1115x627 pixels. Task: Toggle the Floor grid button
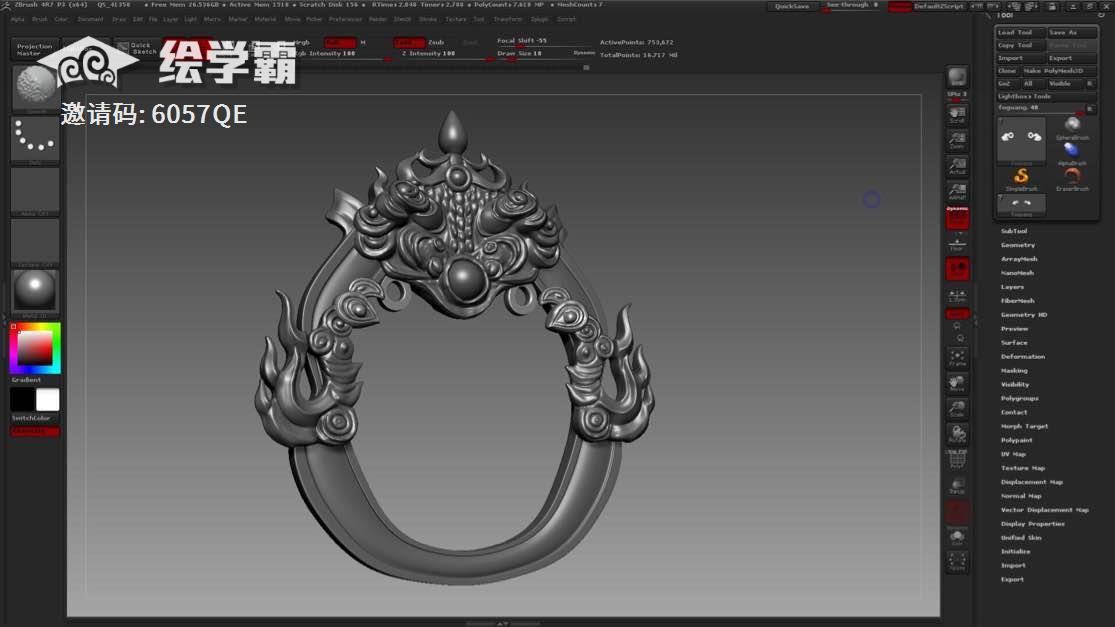coord(957,244)
